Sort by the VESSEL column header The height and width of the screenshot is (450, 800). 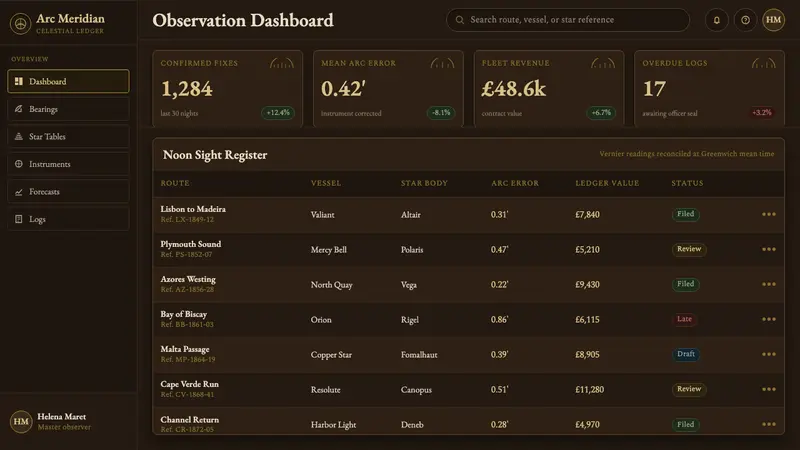326,183
